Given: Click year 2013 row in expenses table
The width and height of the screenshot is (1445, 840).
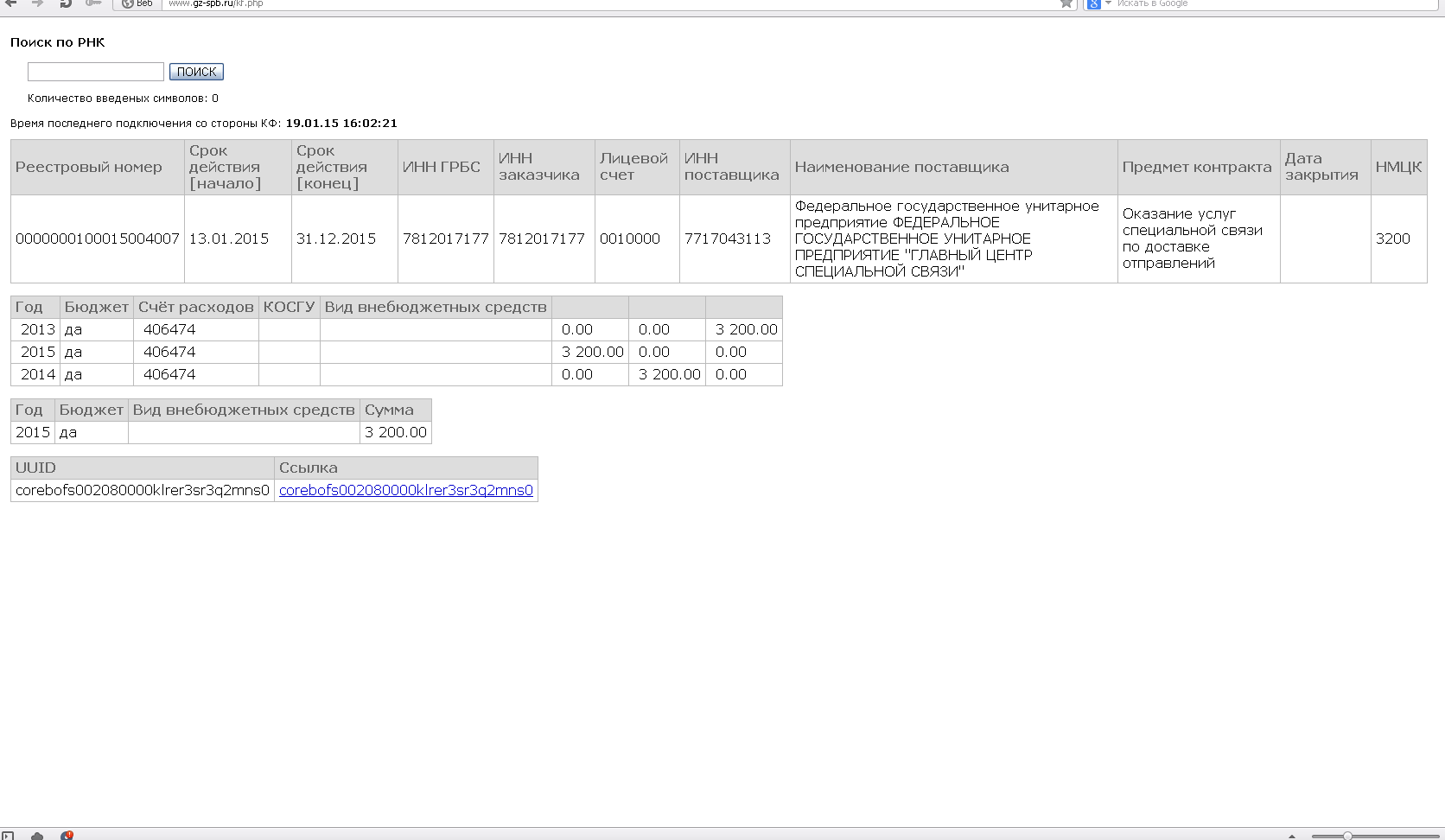Looking at the screenshot, I should (x=397, y=329).
